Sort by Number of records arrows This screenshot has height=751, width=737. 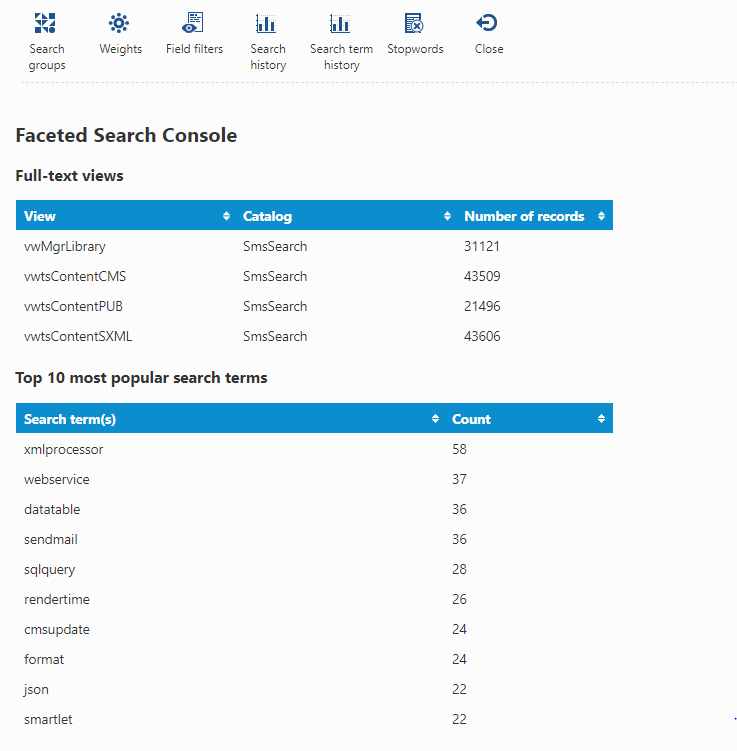(x=601, y=216)
